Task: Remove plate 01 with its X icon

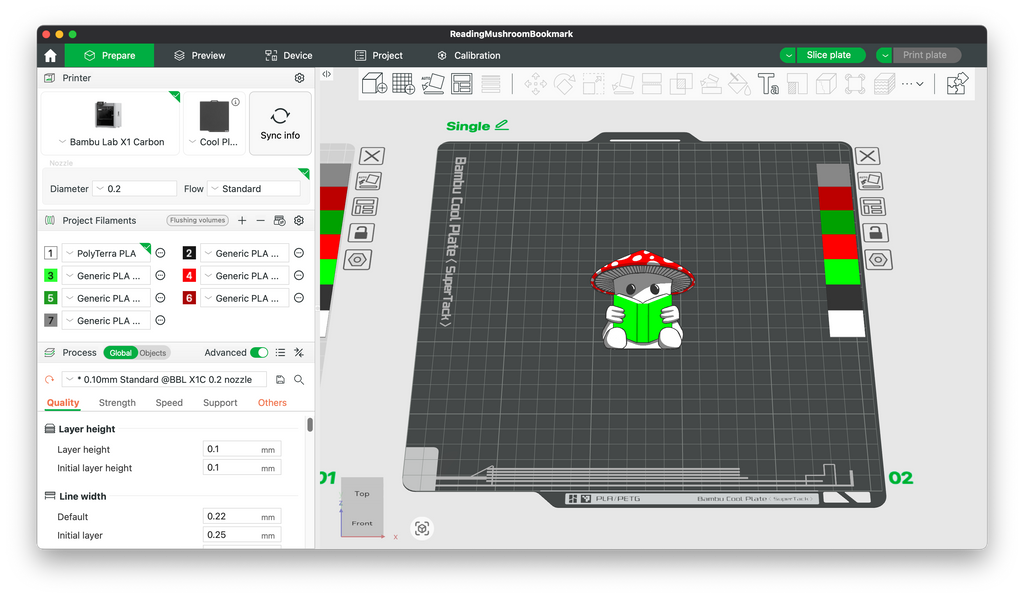Action: pyautogui.click(x=372, y=156)
